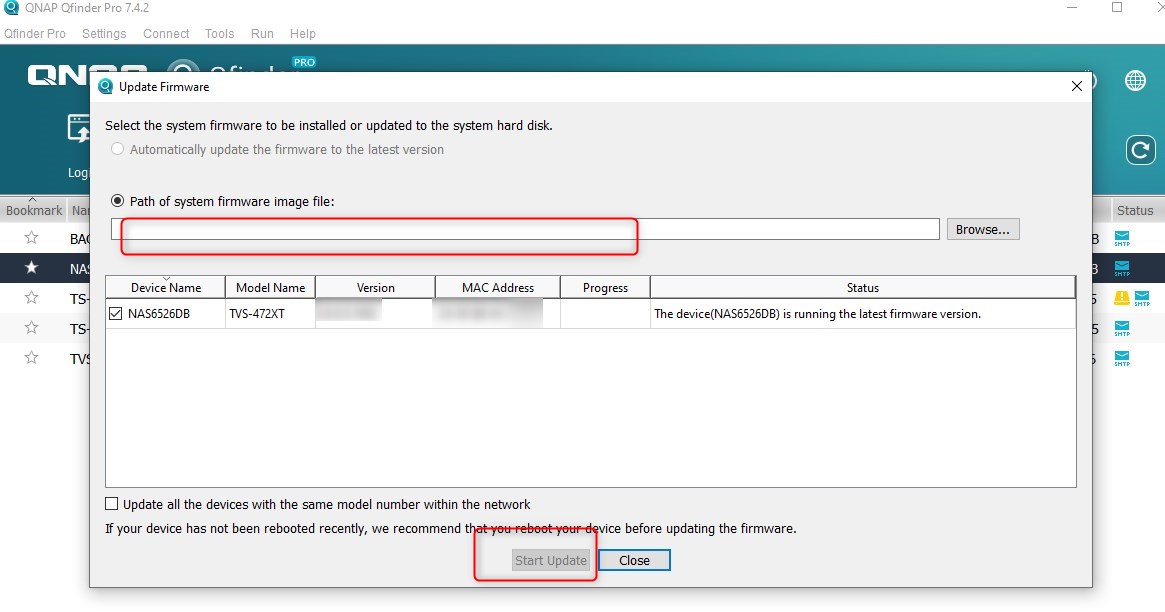Click the Qfinder Pro title bar app icon
1165x612 pixels.
tap(11, 7)
